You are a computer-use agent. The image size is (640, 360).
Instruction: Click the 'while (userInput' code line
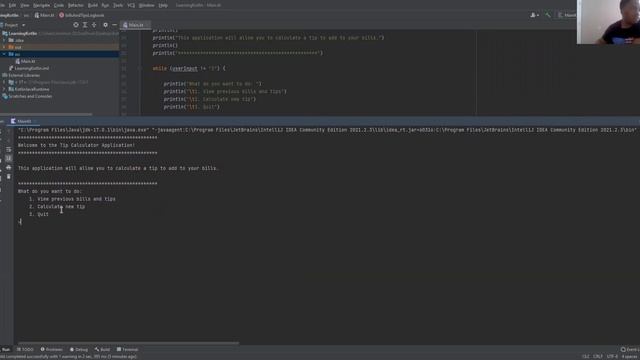point(189,68)
